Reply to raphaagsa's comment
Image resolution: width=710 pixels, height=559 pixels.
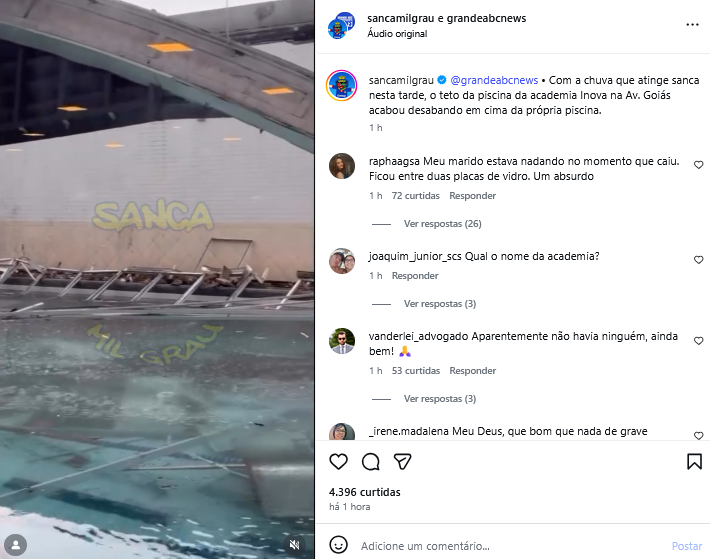472,196
